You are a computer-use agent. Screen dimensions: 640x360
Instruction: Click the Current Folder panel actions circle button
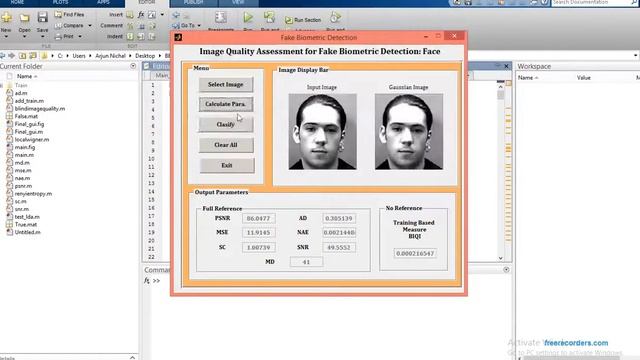pyautogui.click(x=133, y=66)
